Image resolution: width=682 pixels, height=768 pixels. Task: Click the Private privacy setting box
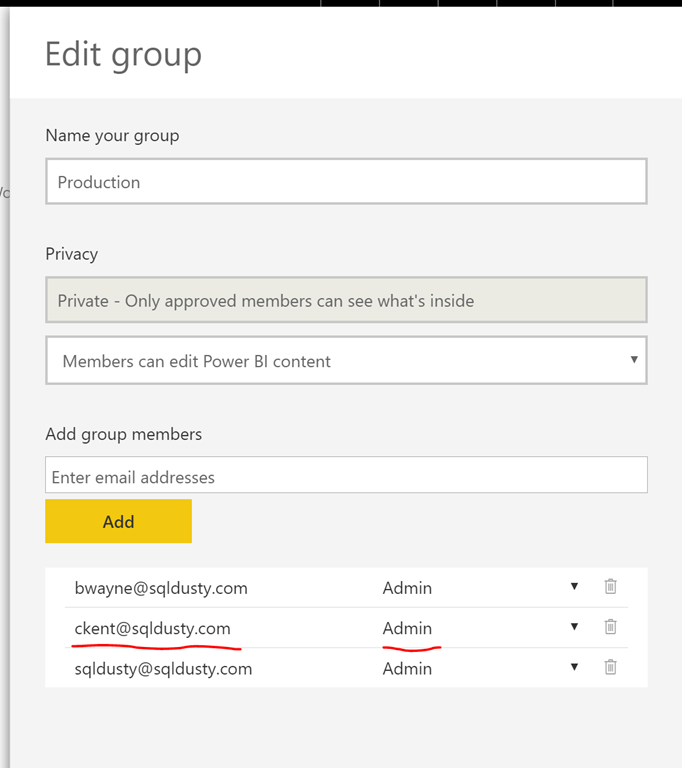(x=346, y=300)
